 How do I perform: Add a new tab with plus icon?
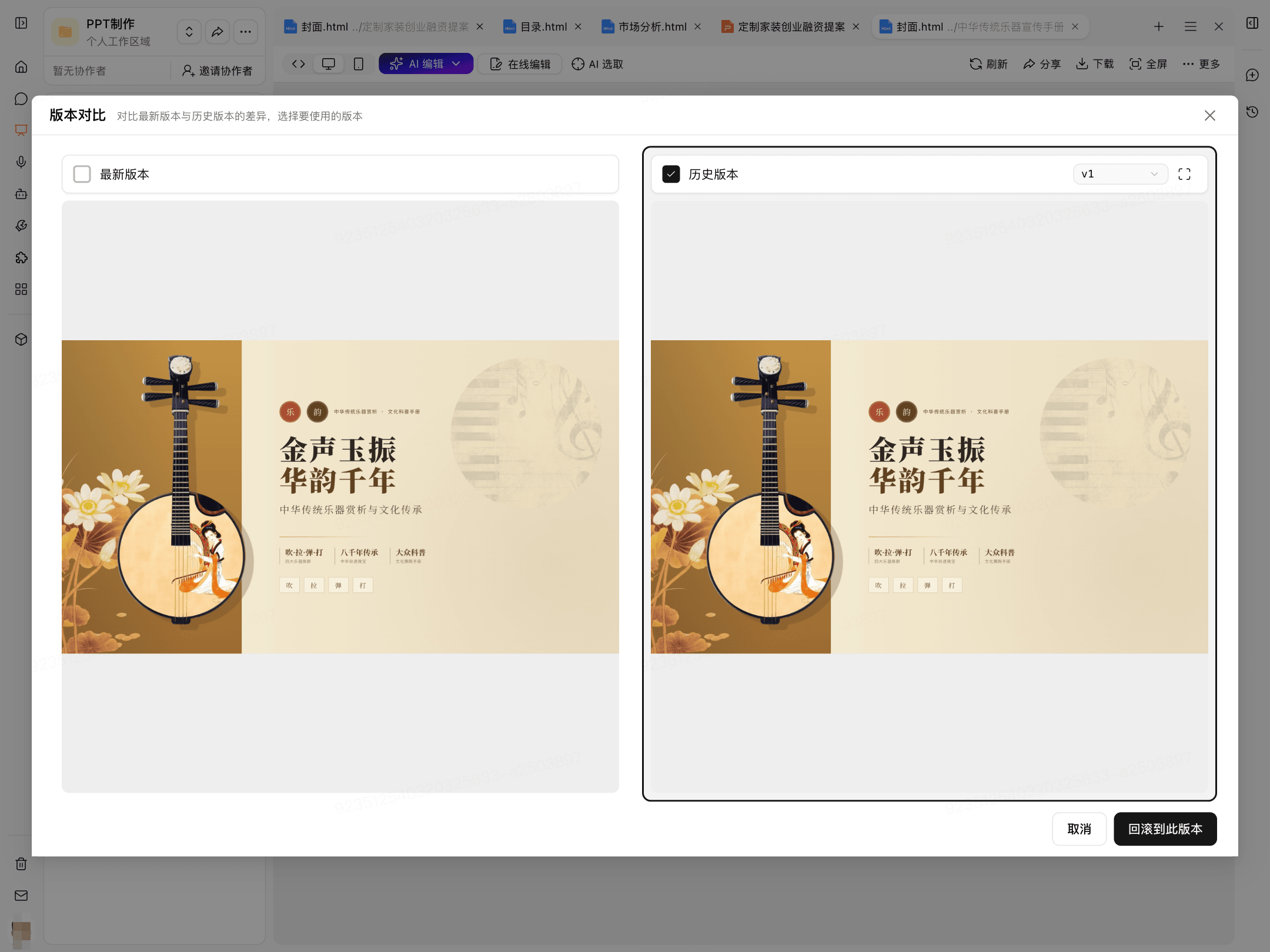(x=1158, y=27)
